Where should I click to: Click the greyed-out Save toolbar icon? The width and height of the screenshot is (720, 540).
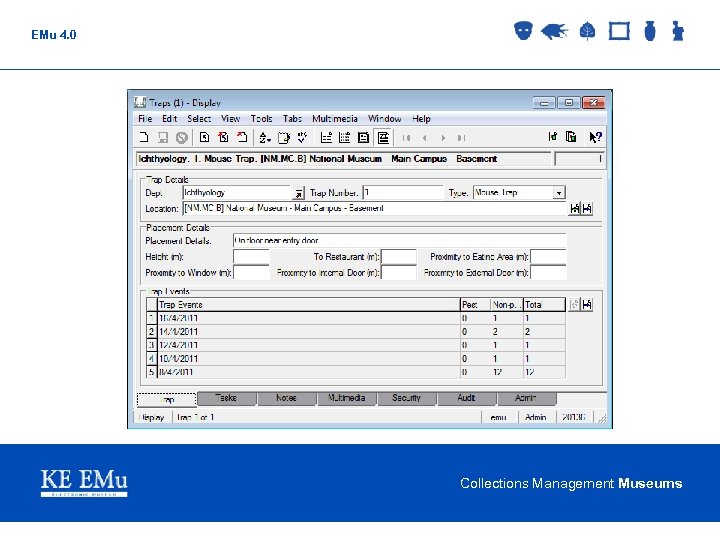[x=163, y=137]
